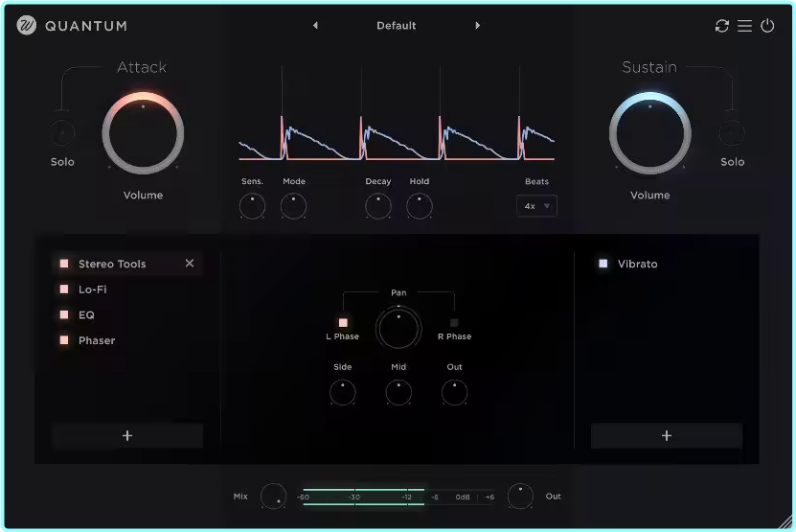Select the EQ effect in the list
This screenshot has height=532, width=796.
tap(87, 315)
